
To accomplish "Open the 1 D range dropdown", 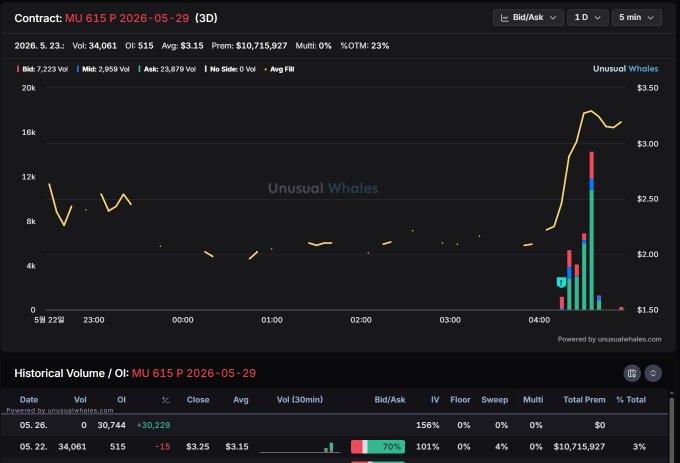I will click(588, 18).
